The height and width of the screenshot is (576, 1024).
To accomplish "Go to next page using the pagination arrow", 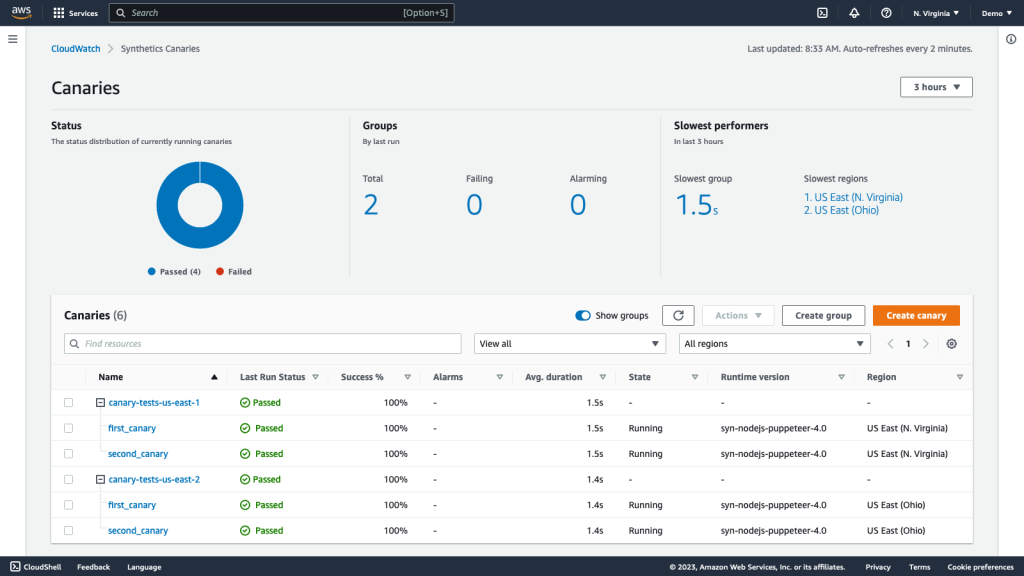I will (x=925, y=343).
